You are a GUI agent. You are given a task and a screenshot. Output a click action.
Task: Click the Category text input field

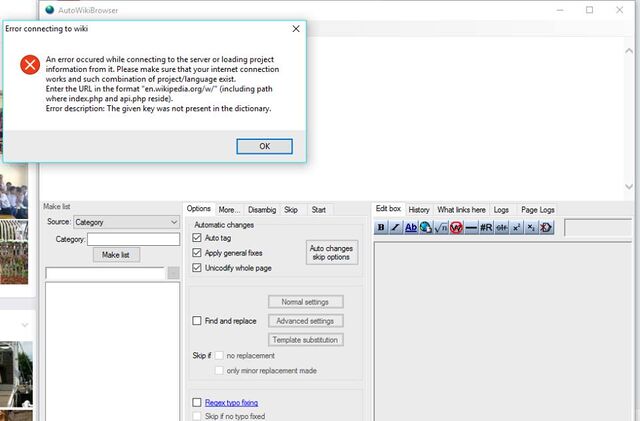tap(133, 239)
